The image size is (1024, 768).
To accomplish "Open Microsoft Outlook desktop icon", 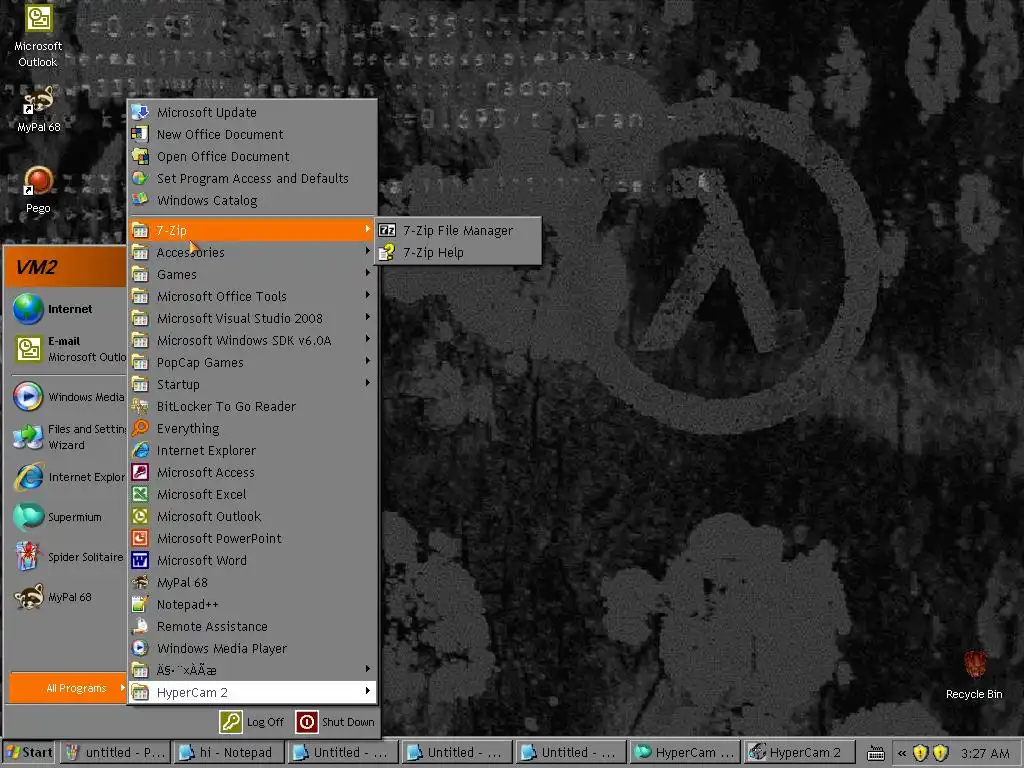I will (38, 34).
